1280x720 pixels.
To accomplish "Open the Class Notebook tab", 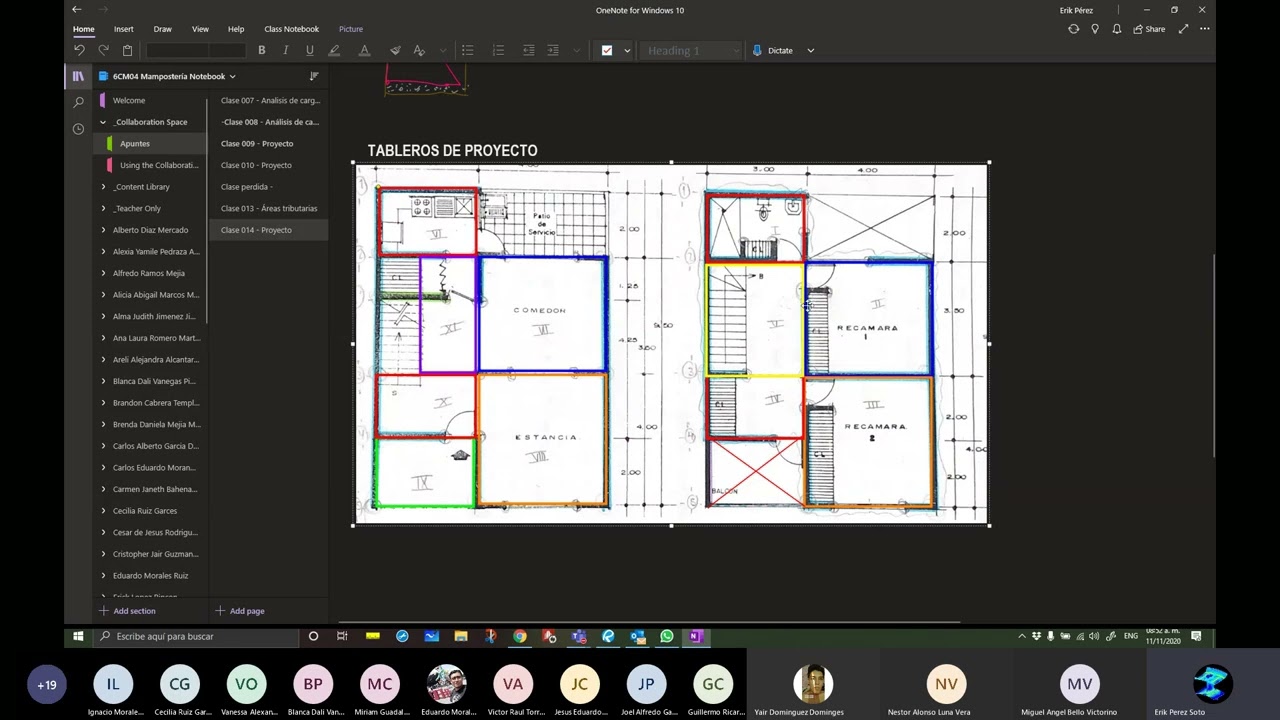I will (291, 29).
